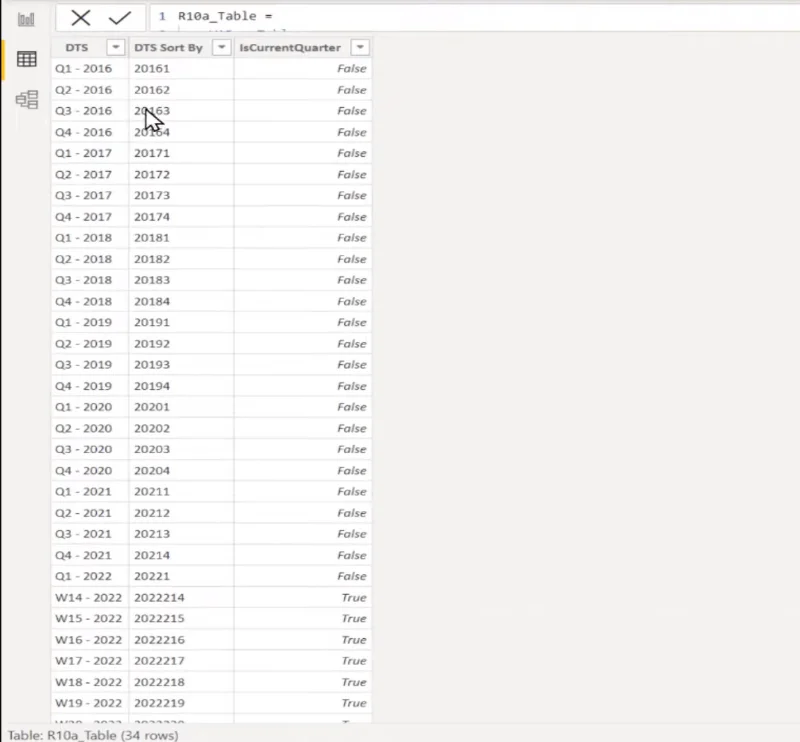Click the W18 - 2022 cell
This screenshot has width=800, height=742.
coord(90,683)
